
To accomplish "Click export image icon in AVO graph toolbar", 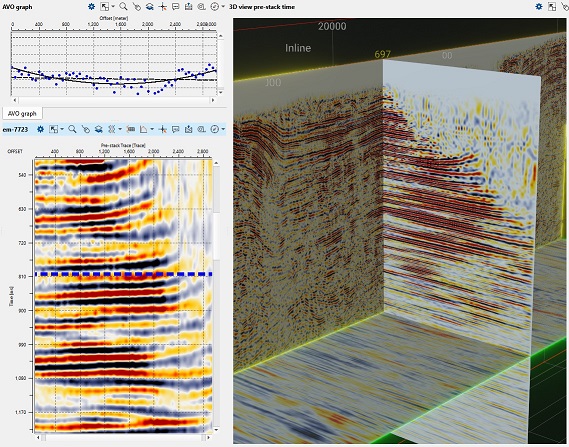I will tap(188, 7).
